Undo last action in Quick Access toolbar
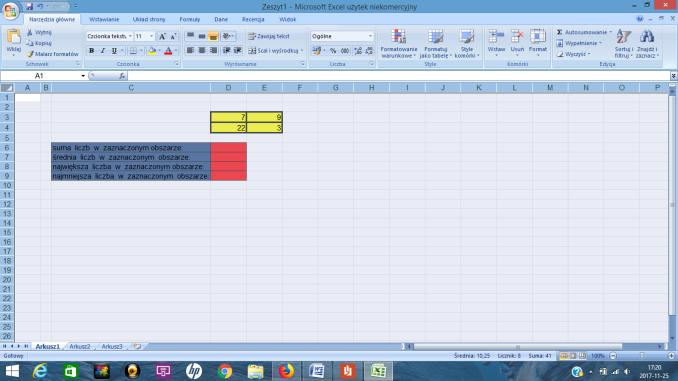Image resolution: width=678 pixels, height=381 pixels. coord(40,6)
